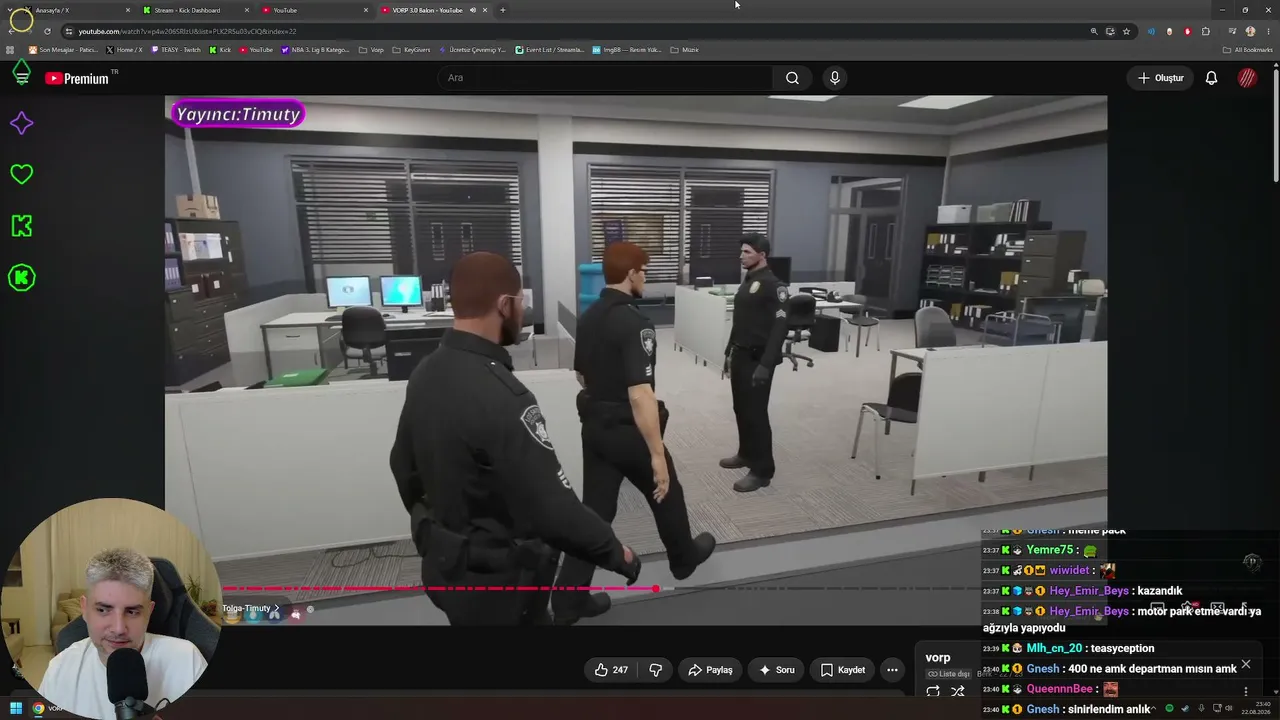Open Chrome profile avatar
The height and width of the screenshot is (720, 1280).
click(1250, 31)
